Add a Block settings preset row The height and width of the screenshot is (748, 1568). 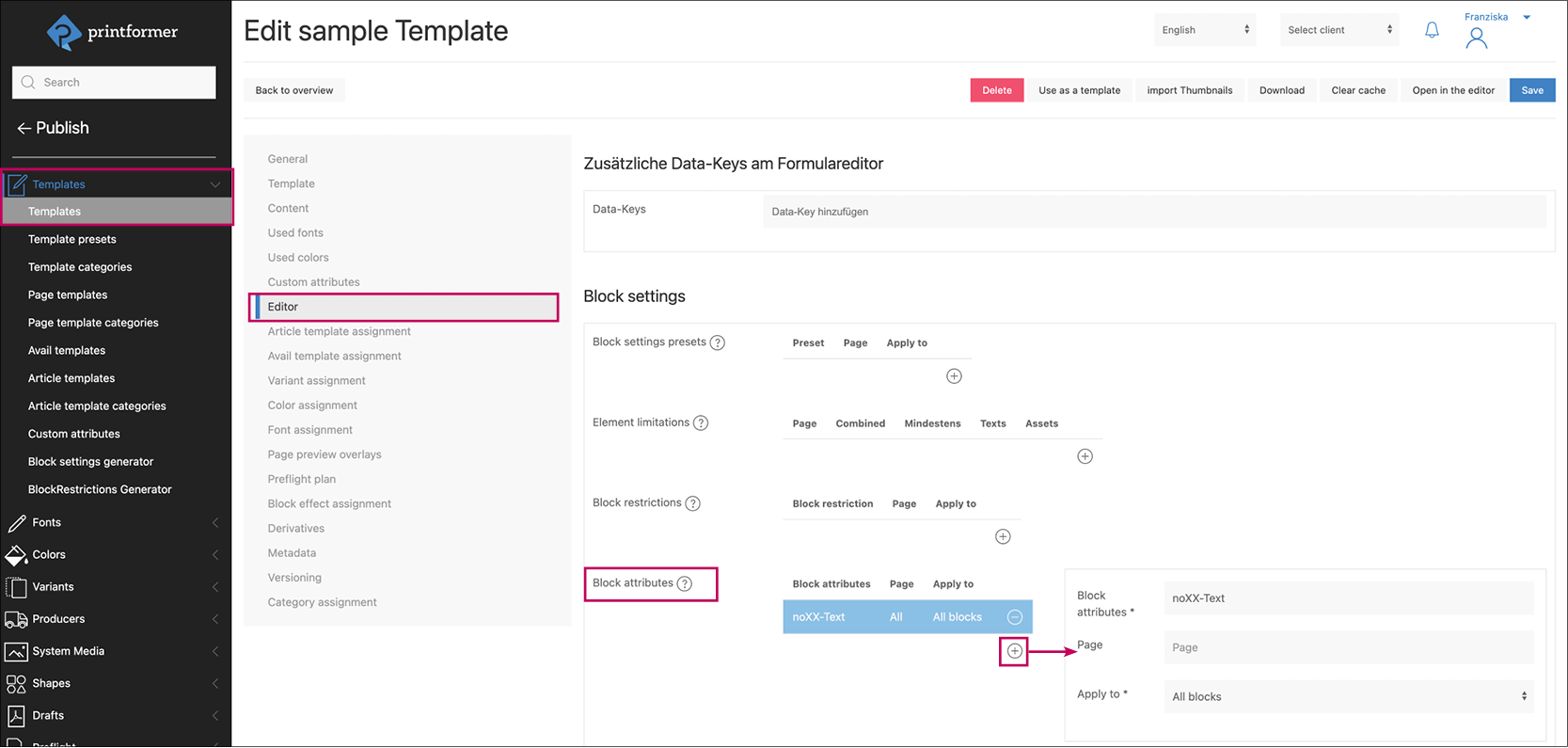coord(954,376)
